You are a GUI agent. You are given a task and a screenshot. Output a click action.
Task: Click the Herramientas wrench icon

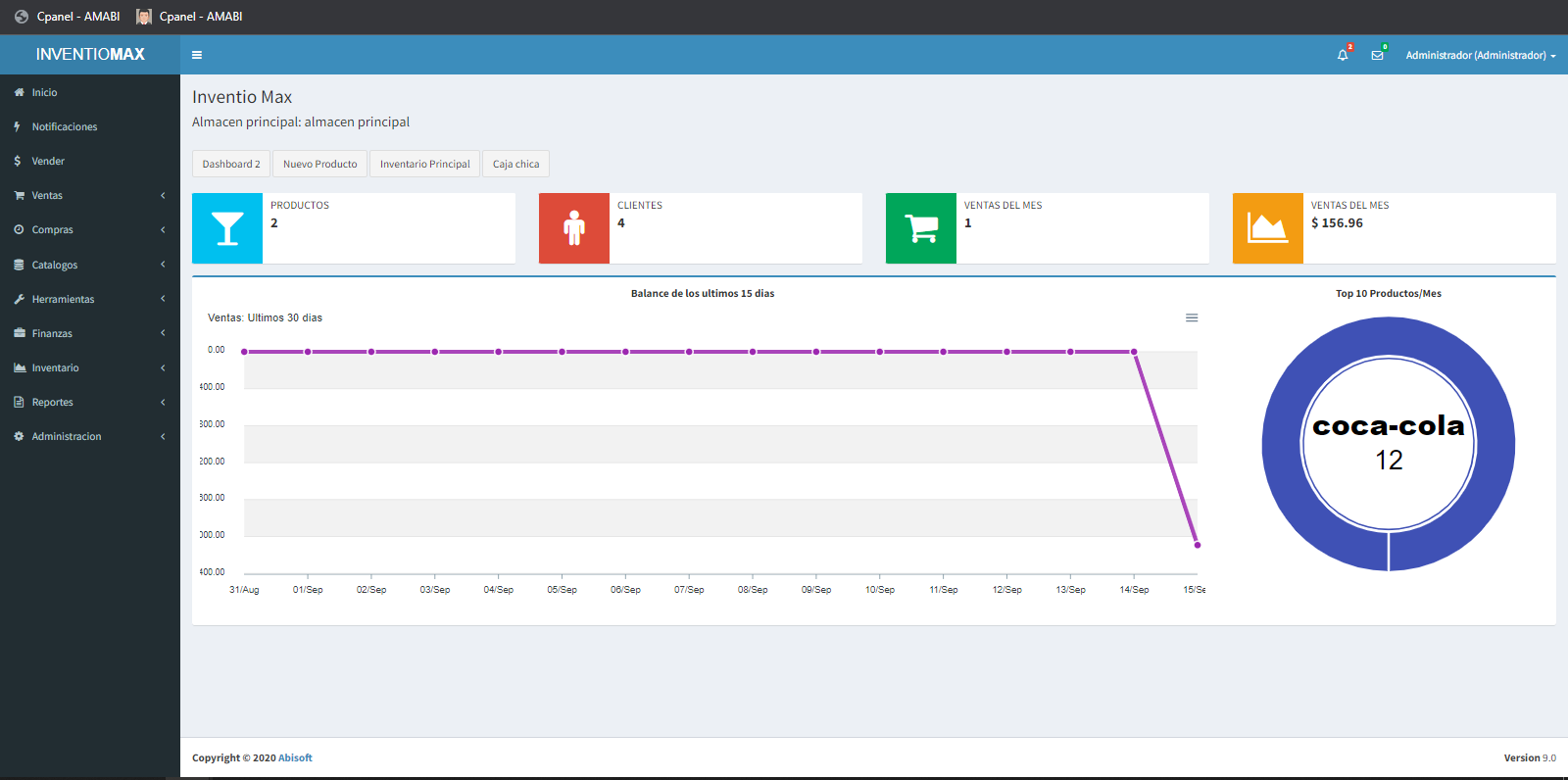(19, 299)
